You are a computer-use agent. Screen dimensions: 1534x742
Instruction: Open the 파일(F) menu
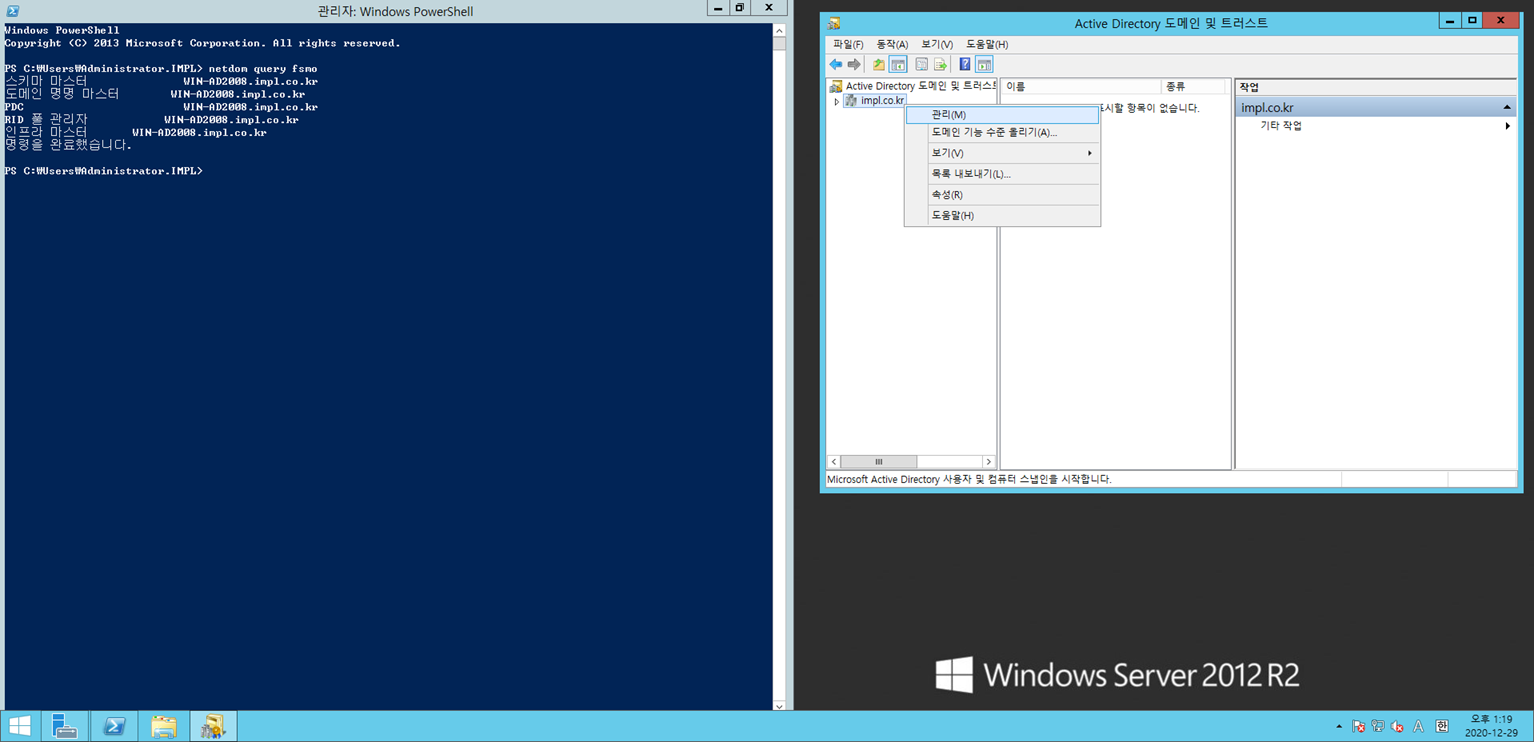(x=848, y=44)
